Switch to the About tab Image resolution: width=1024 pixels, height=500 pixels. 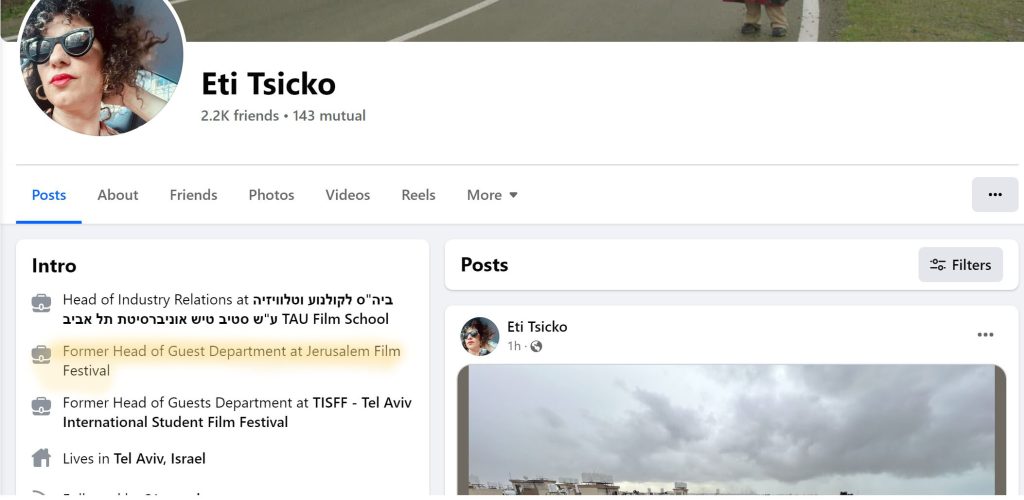[118, 195]
